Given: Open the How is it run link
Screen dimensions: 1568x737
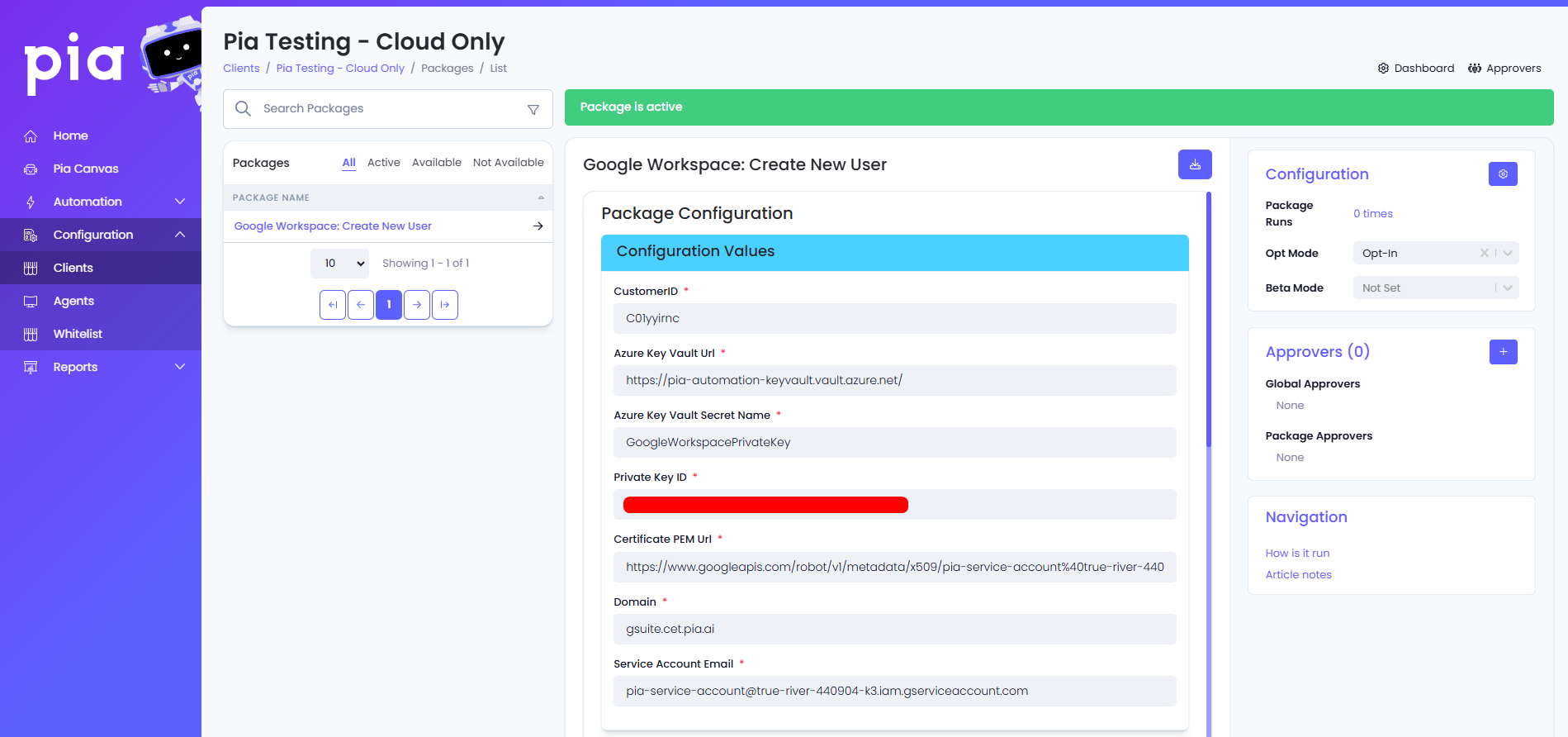Looking at the screenshot, I should tap(1297, 554).
